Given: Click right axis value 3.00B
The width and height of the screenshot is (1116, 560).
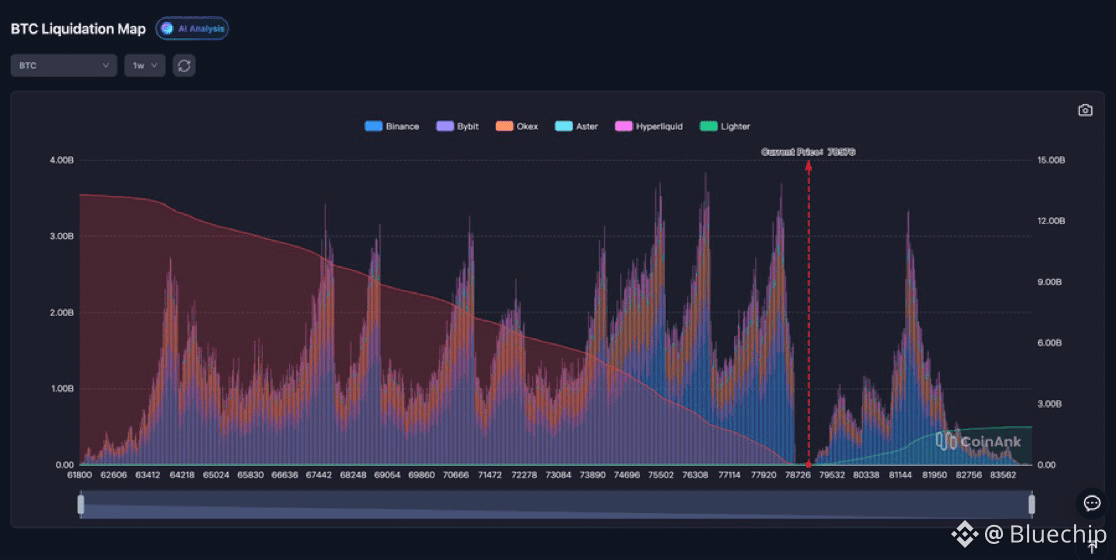Looking at the screenshot, I should coord(1050,403).
